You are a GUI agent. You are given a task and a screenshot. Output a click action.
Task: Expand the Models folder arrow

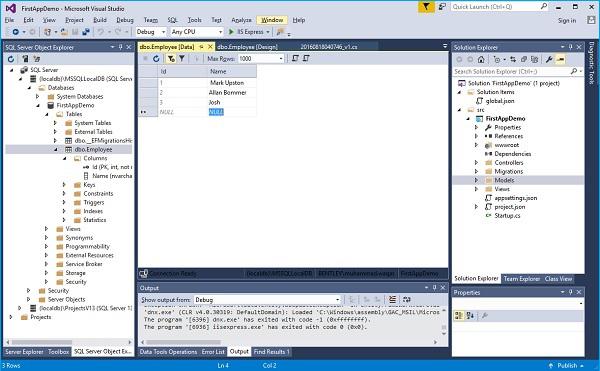pos(476,180)
